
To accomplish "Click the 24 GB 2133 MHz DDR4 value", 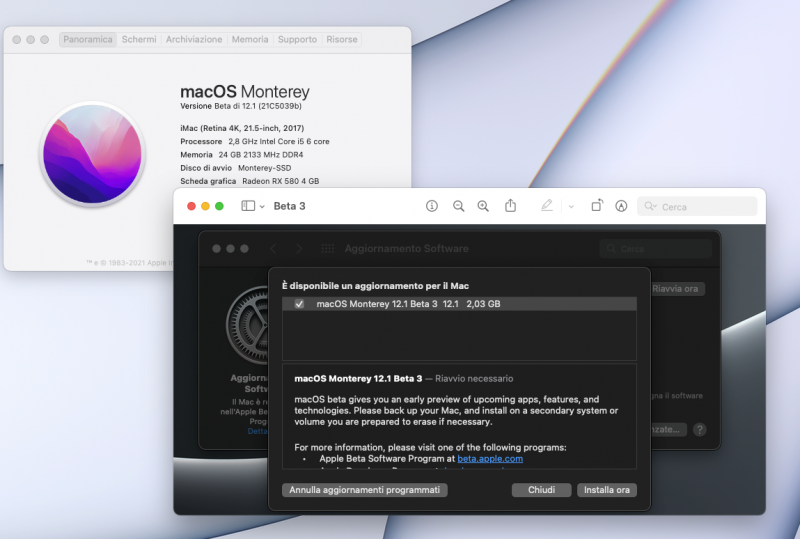I will [261, 155].
